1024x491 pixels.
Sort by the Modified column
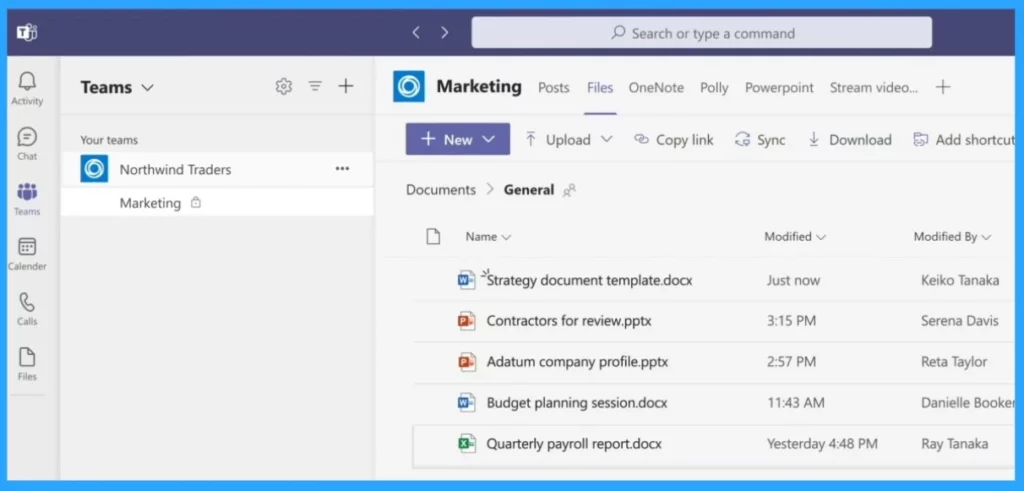click(x=795, y=236)
